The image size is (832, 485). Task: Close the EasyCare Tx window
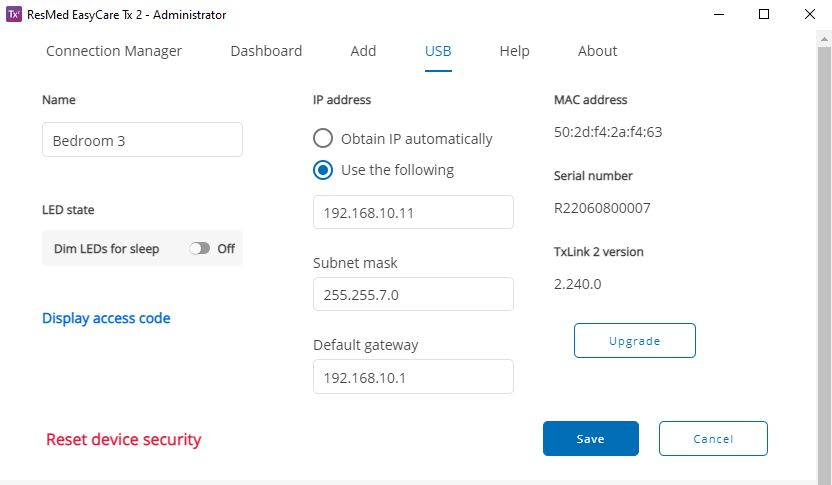tap(810, 14)
